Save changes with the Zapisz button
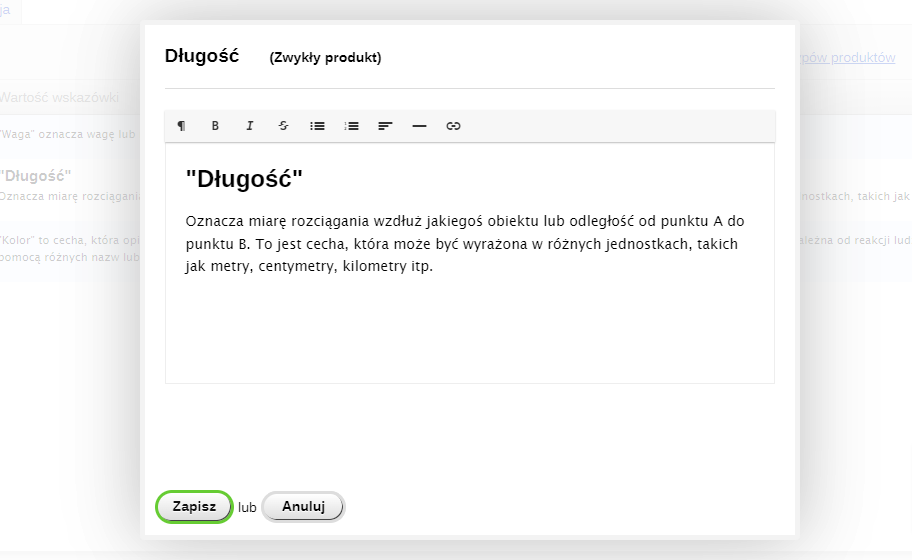This screenshot has height=560, width=912. tap(194, 507)
